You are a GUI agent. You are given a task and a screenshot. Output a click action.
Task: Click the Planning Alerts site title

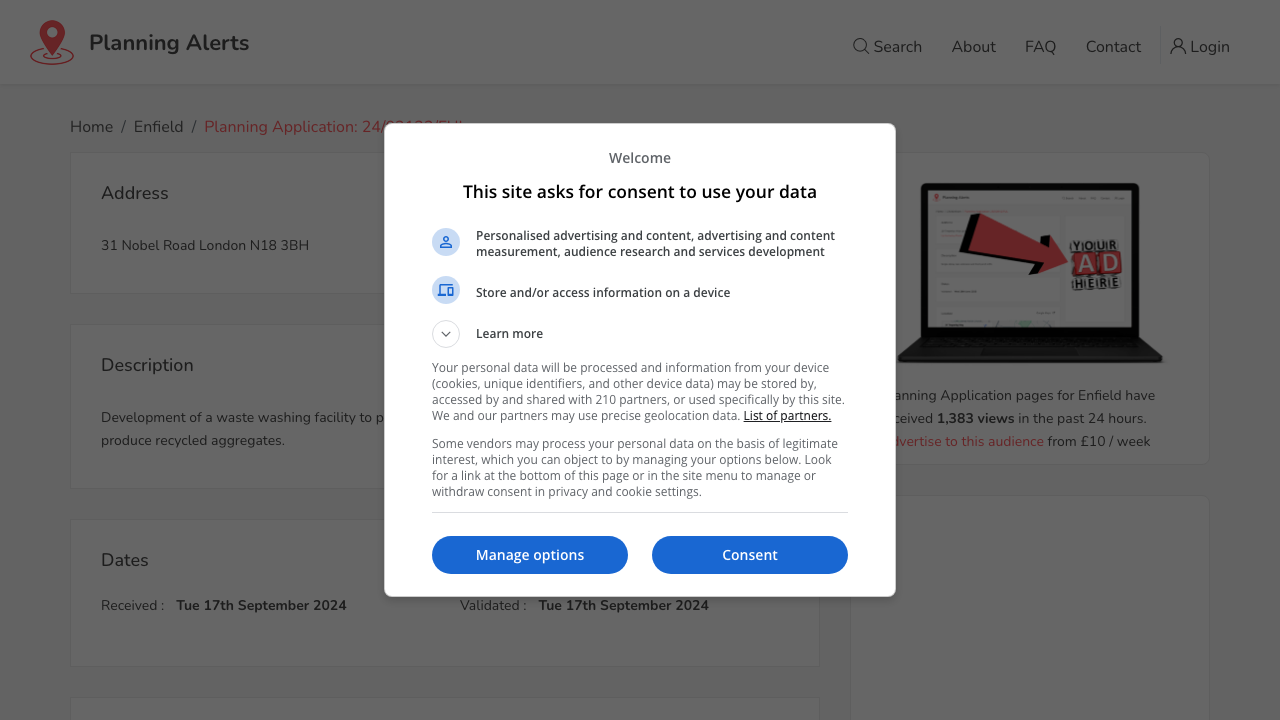169,43
